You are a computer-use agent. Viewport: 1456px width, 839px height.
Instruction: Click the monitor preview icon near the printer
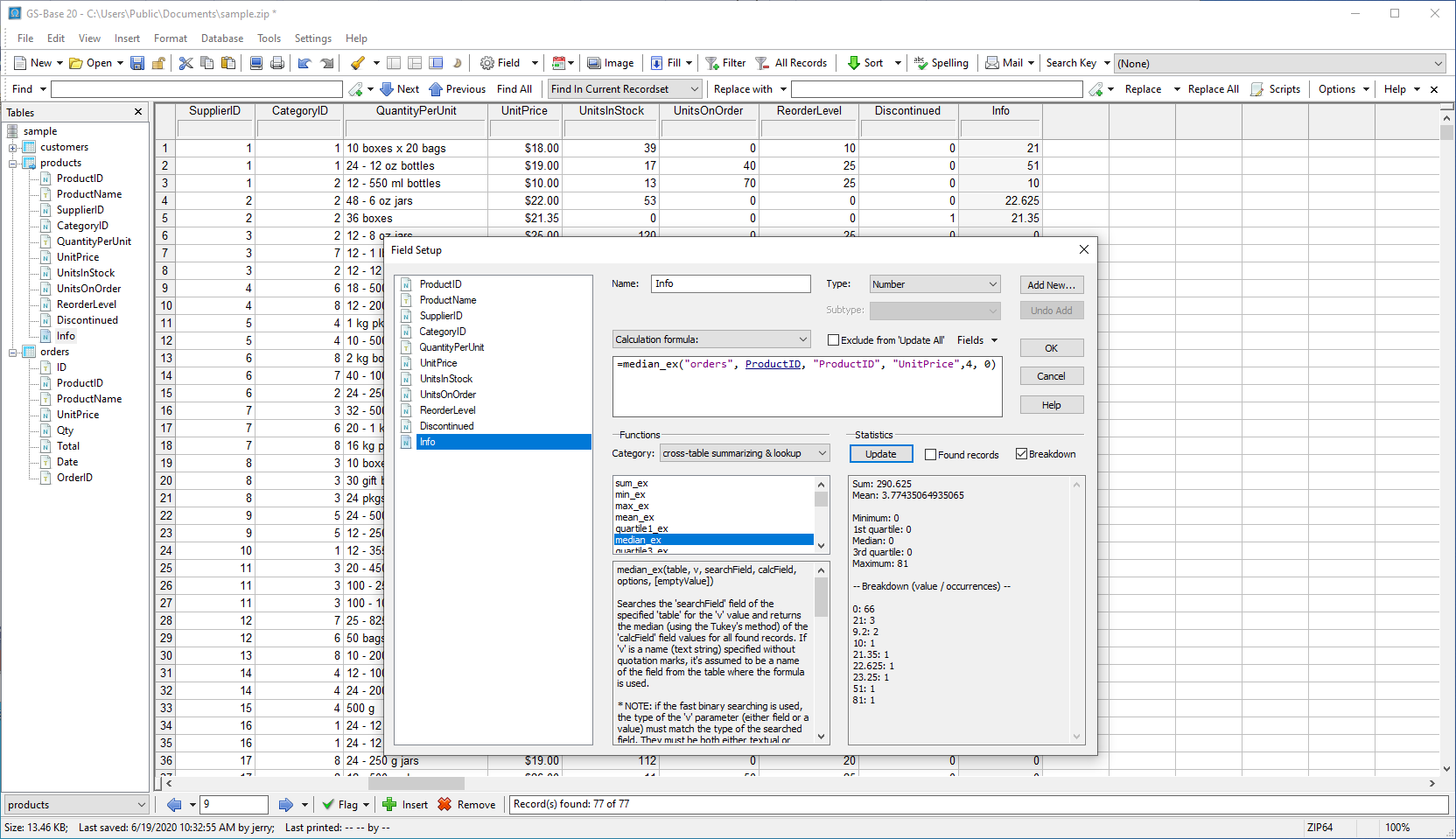pyautogui.click(x=256, y=63)
